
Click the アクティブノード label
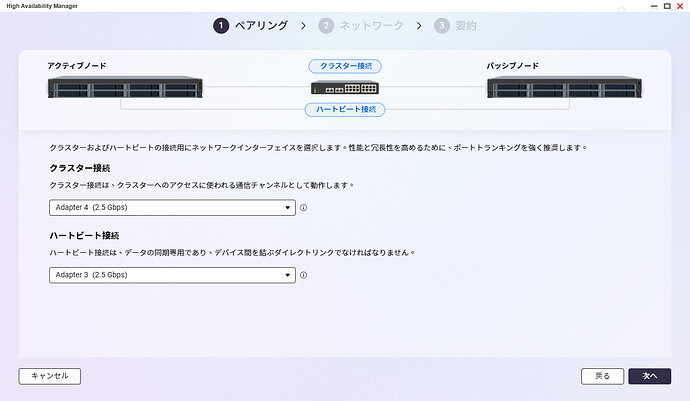click(x=77, y=66)
